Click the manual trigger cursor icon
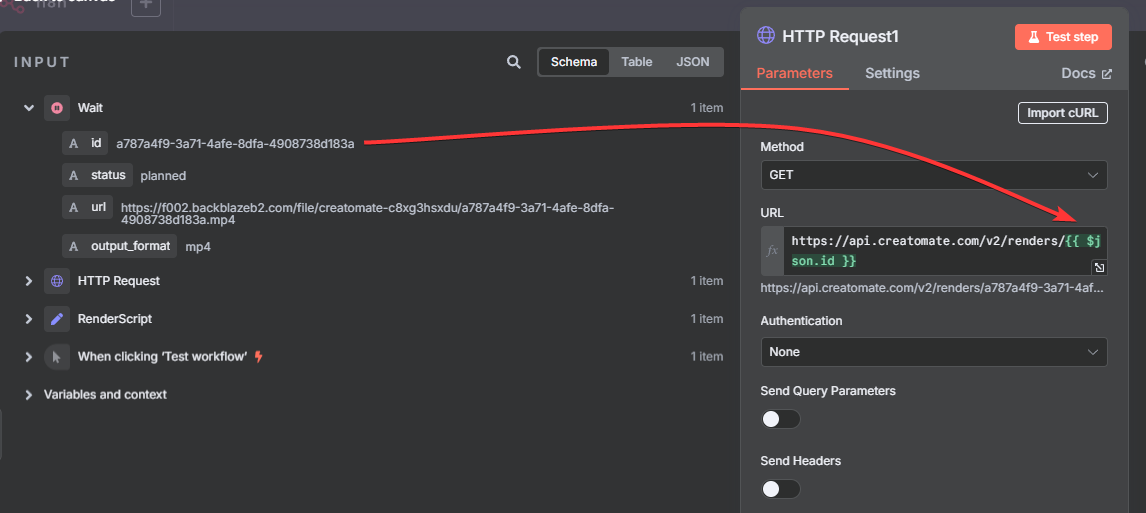Viewport: 1146px width, 513px height. (57, 357)
